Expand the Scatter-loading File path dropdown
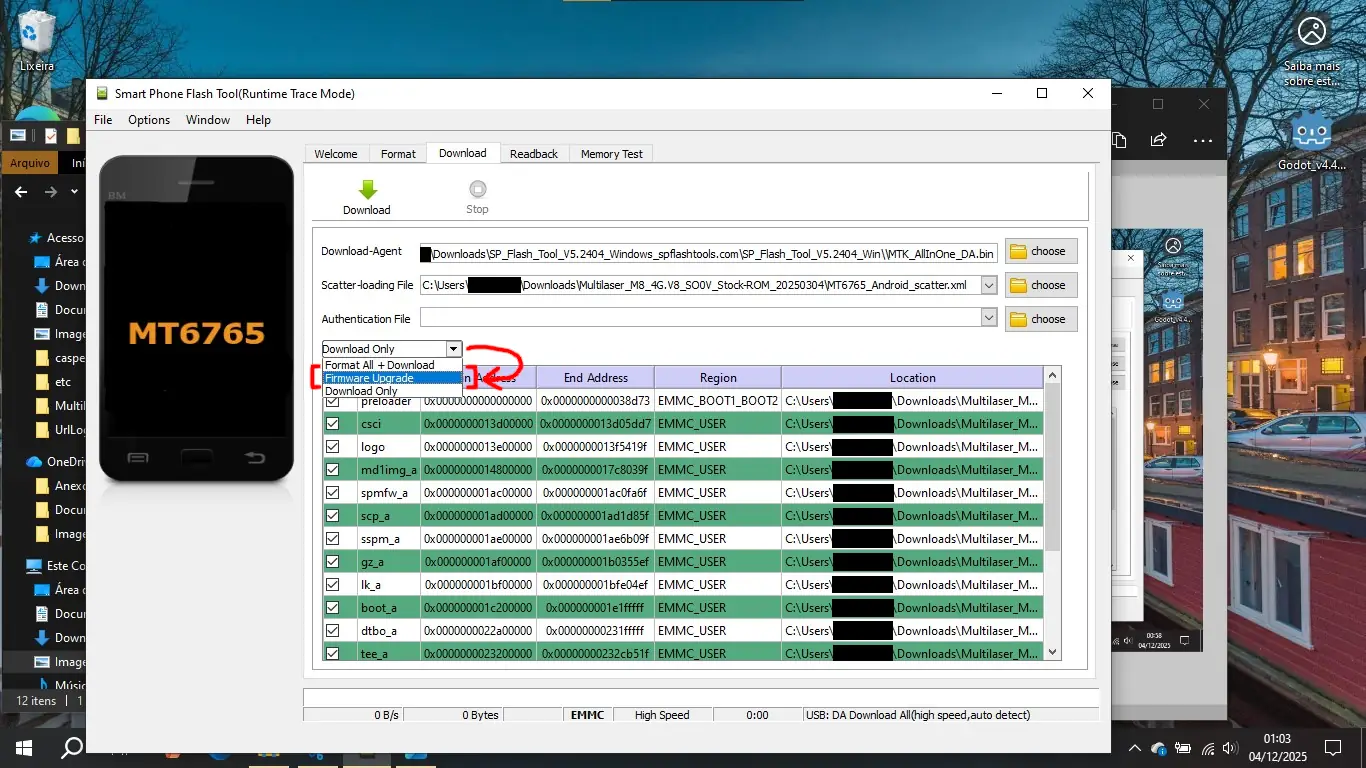 coord(989,285)
